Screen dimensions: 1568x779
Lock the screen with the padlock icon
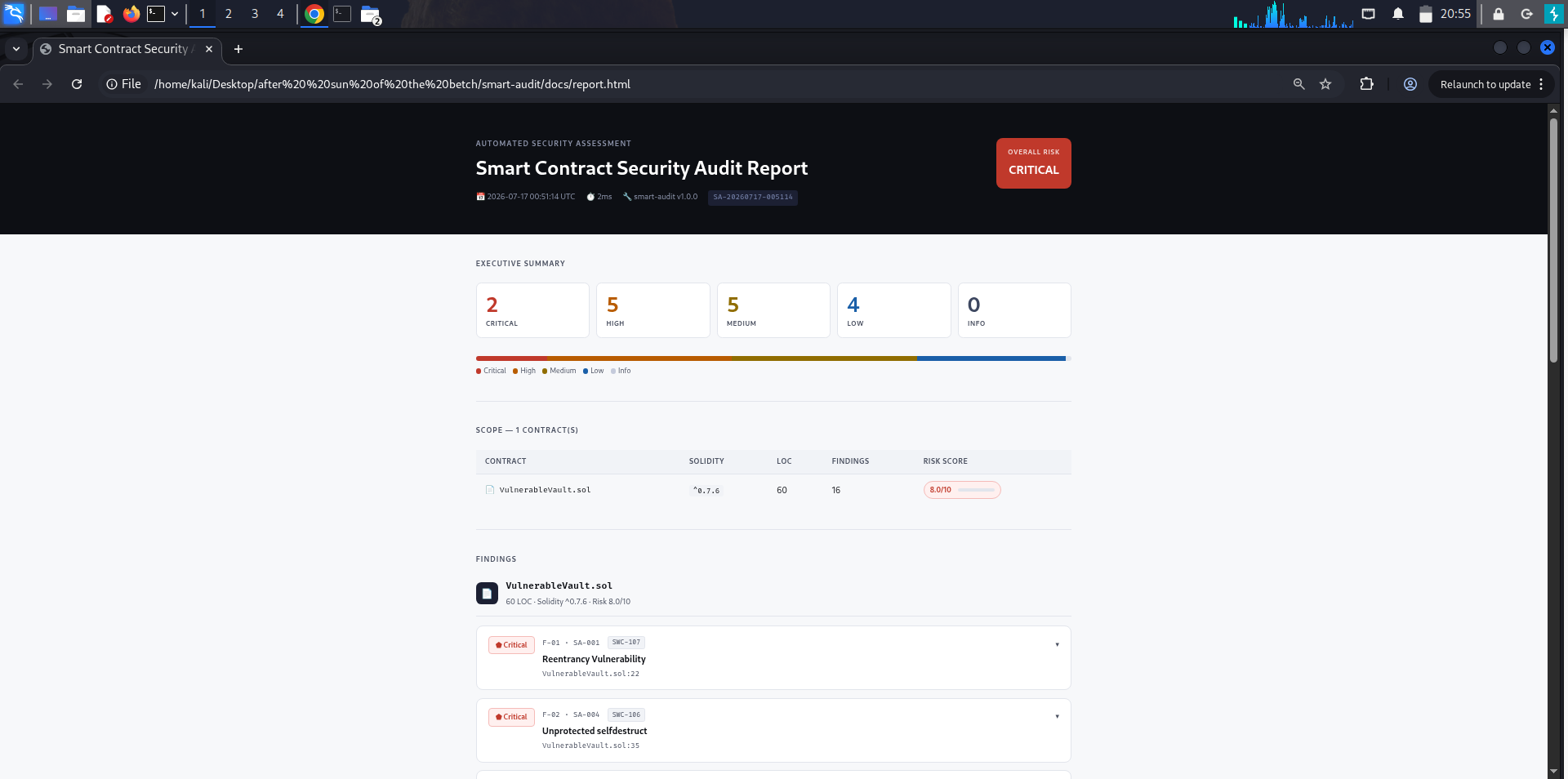1499,14
